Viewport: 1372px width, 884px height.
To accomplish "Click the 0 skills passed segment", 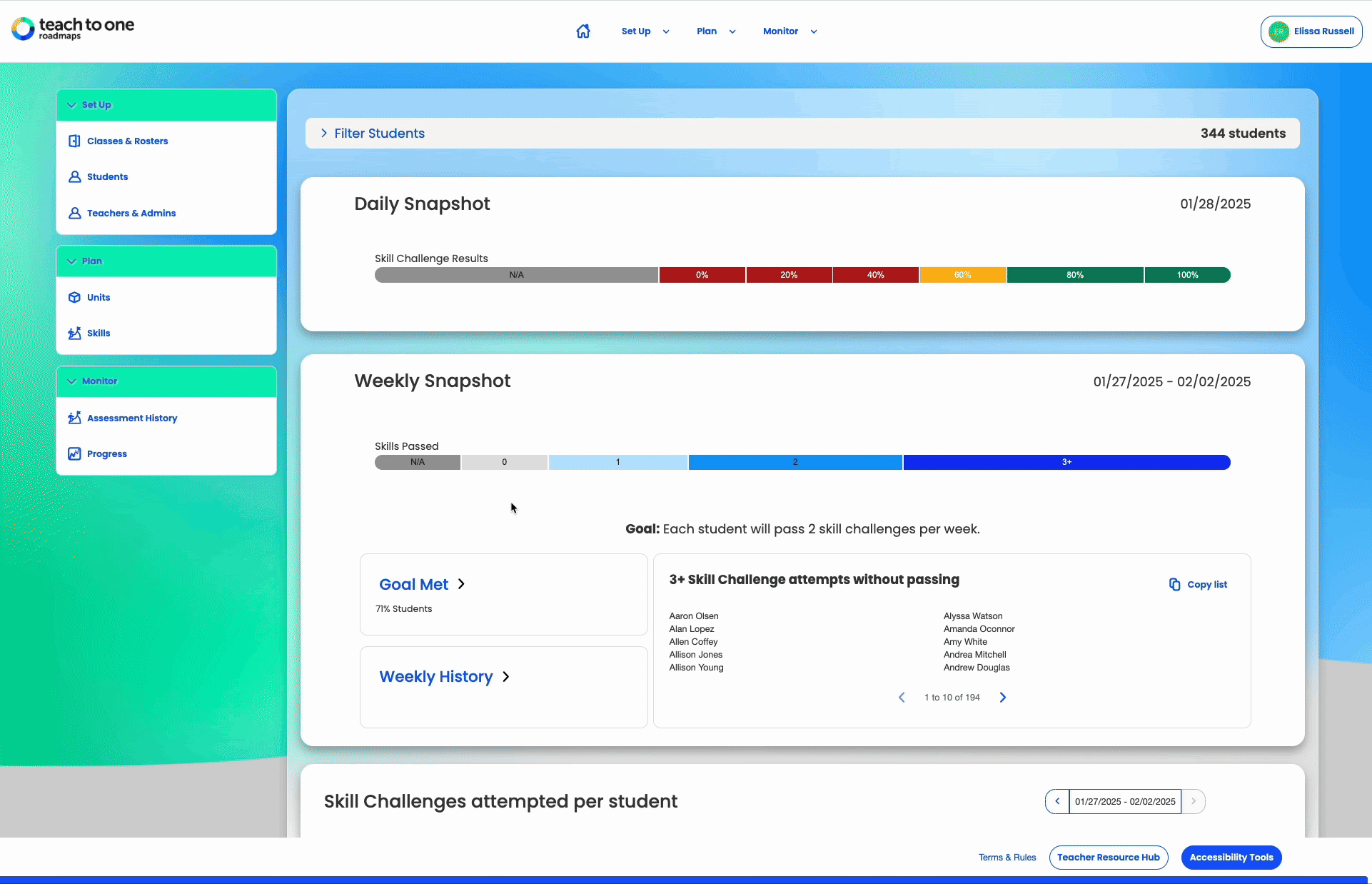I will [505, 462].
